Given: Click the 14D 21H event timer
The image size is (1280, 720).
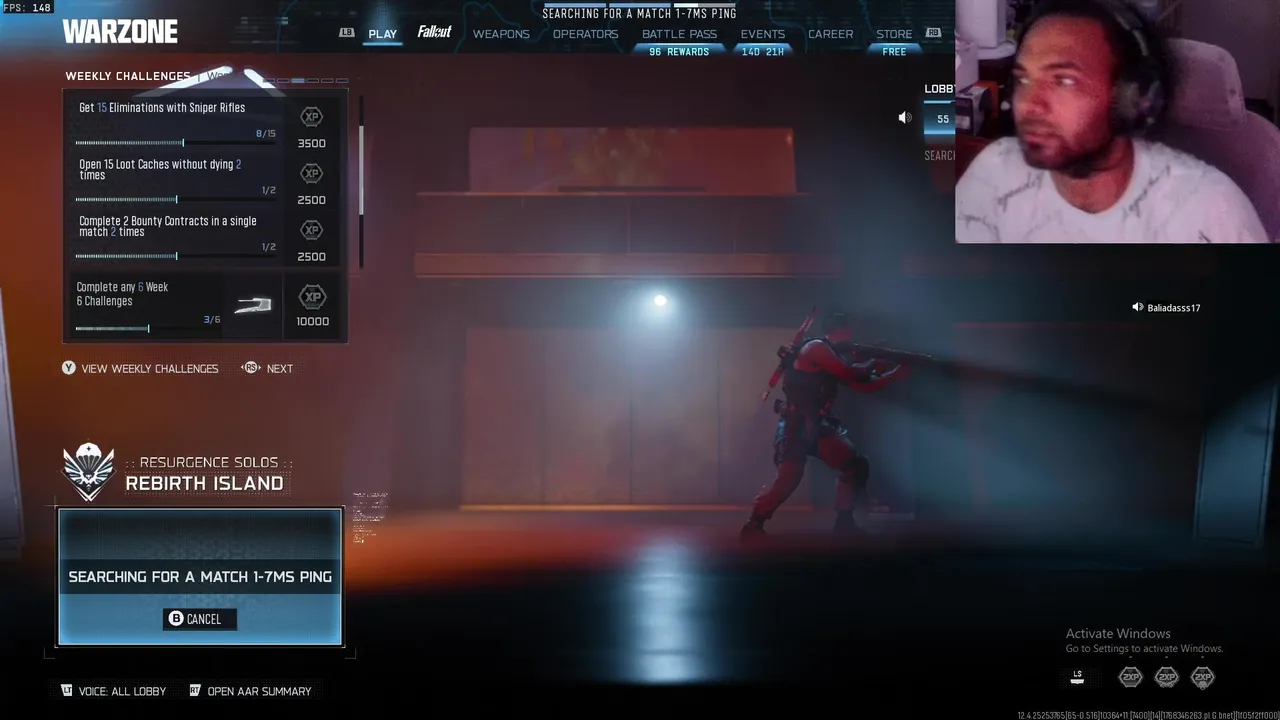Looking at the screenshot, I should [762, 52].
